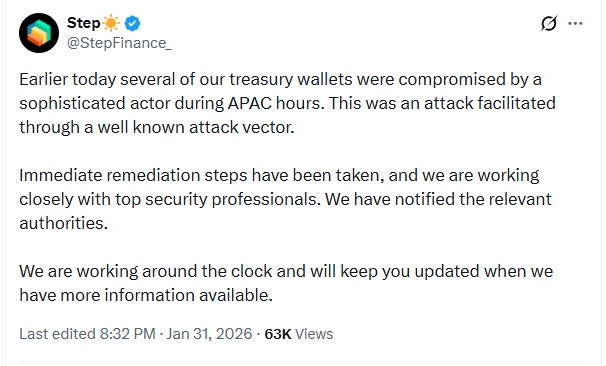Open the three-dot more options menu
606x366 pixels.
click(x=575, y=24)
